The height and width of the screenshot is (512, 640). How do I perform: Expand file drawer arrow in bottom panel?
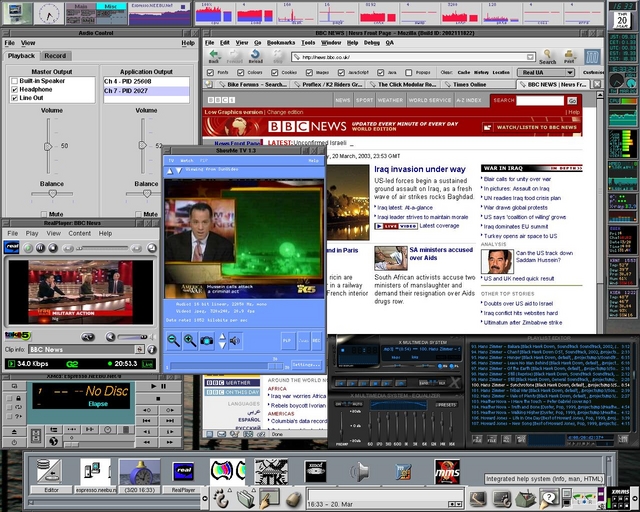[x=254, y=490]
